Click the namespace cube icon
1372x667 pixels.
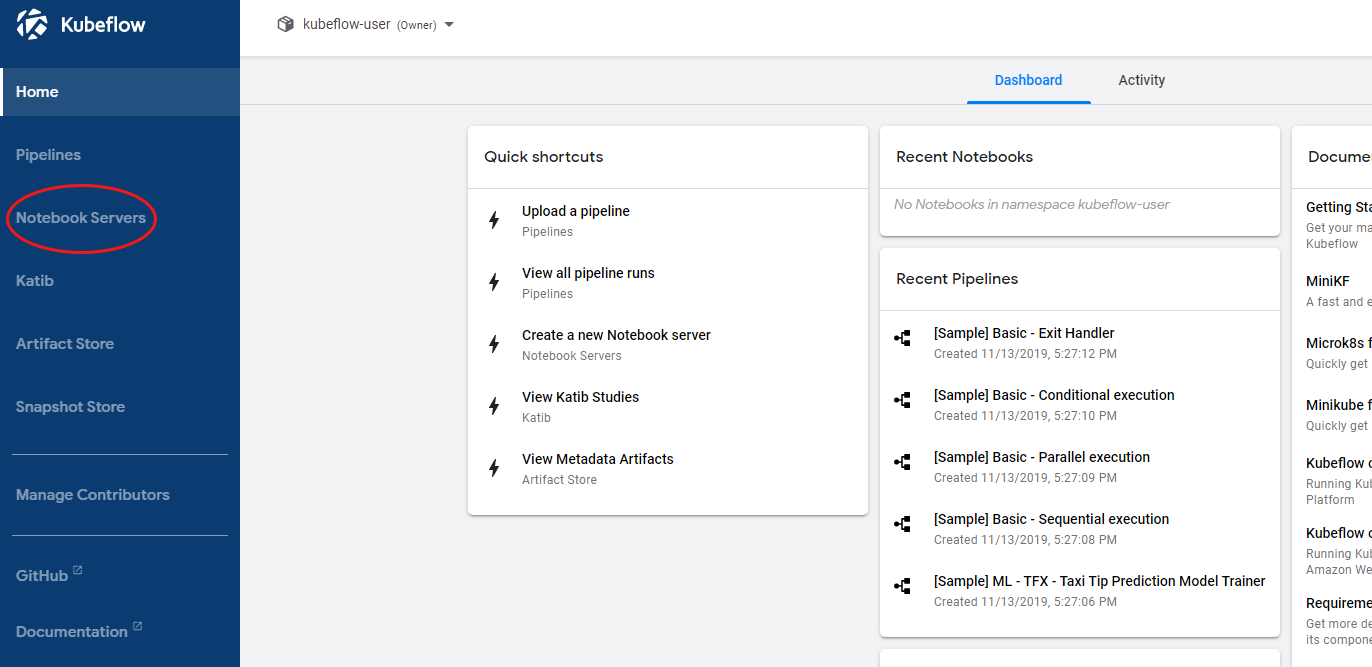click(286, 24)
